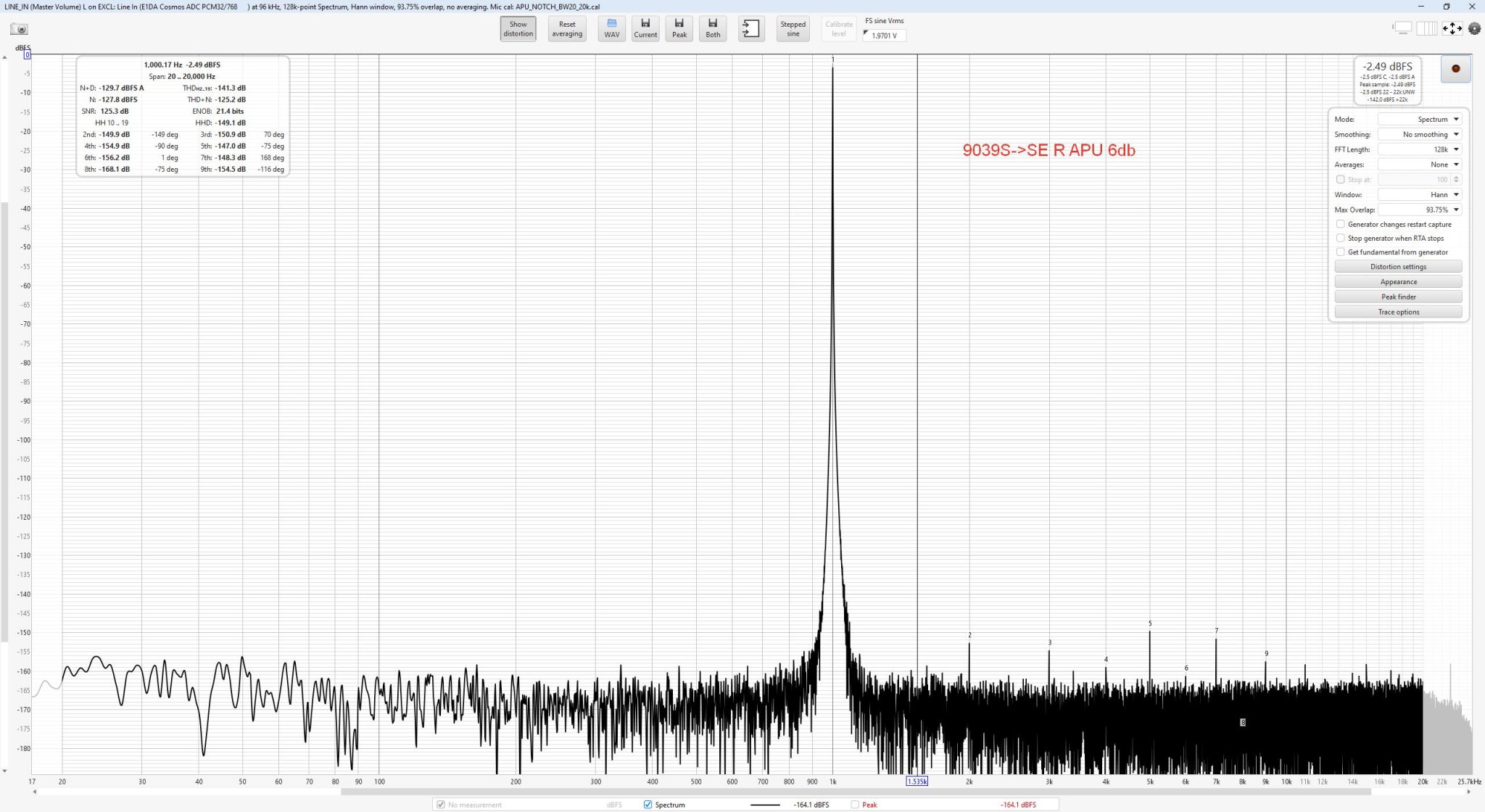Open the FFT Length dropdown showing 128k
1485x812 pixels.
1420,149
